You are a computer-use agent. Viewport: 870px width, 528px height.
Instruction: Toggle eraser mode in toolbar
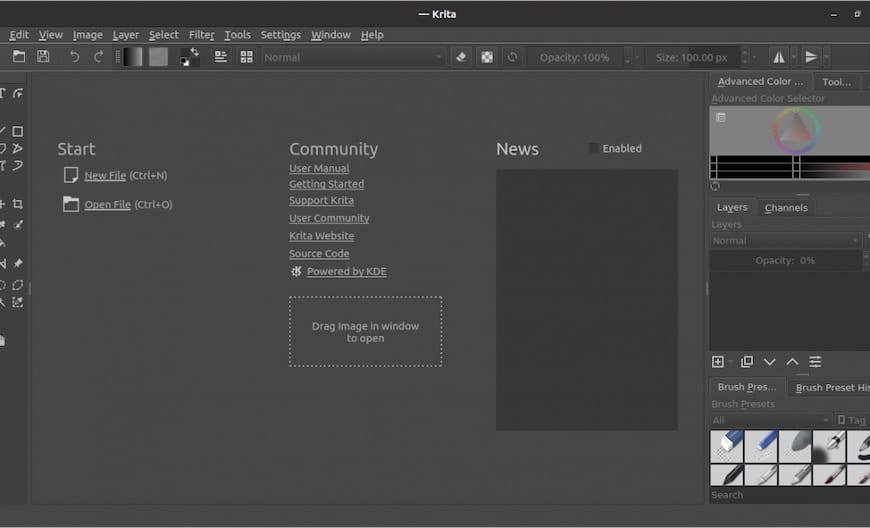pyautogui.click(x=461, y=57)
